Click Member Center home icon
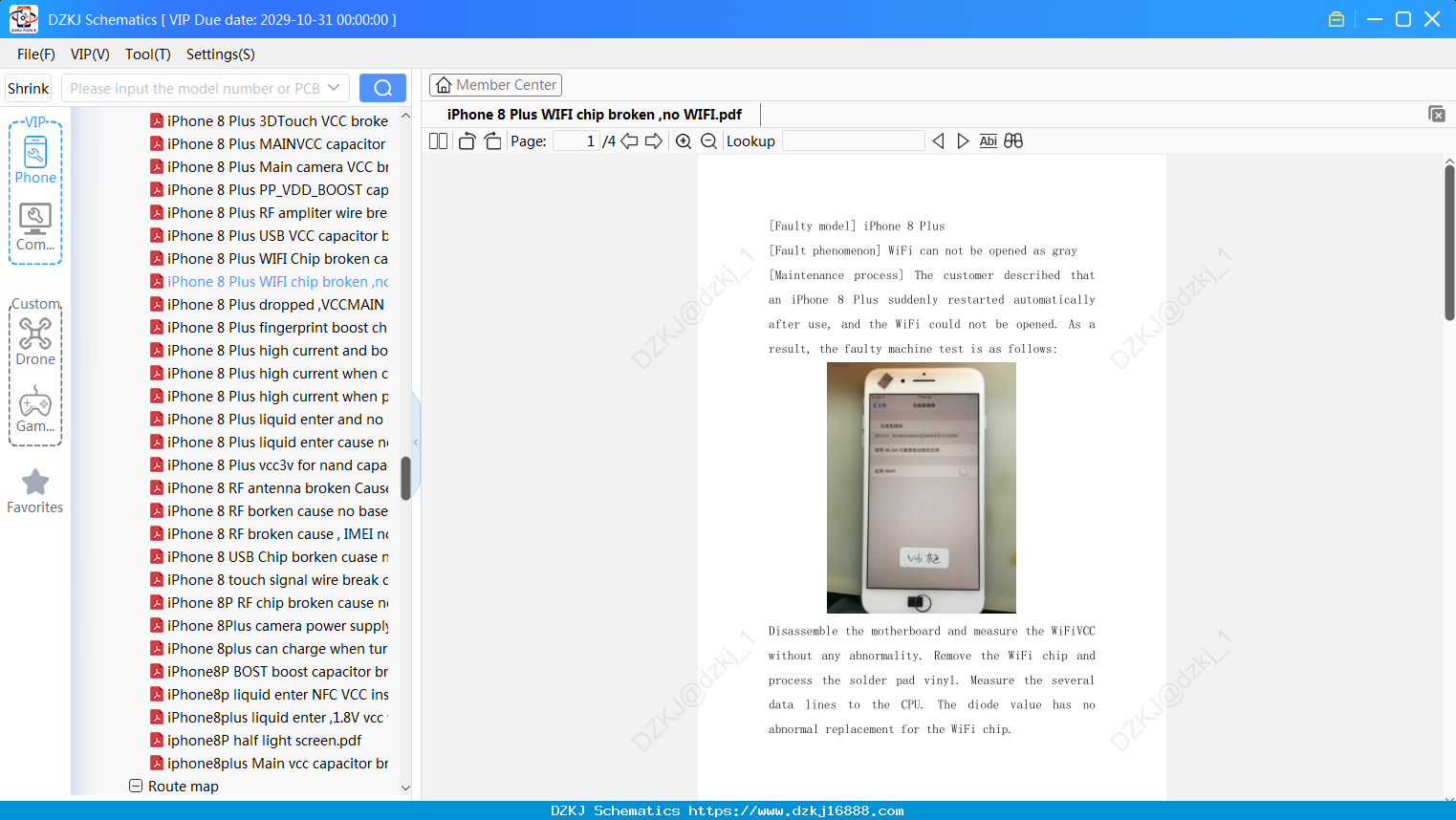Screen dimensions: 1456x820 tap(444, 85)
